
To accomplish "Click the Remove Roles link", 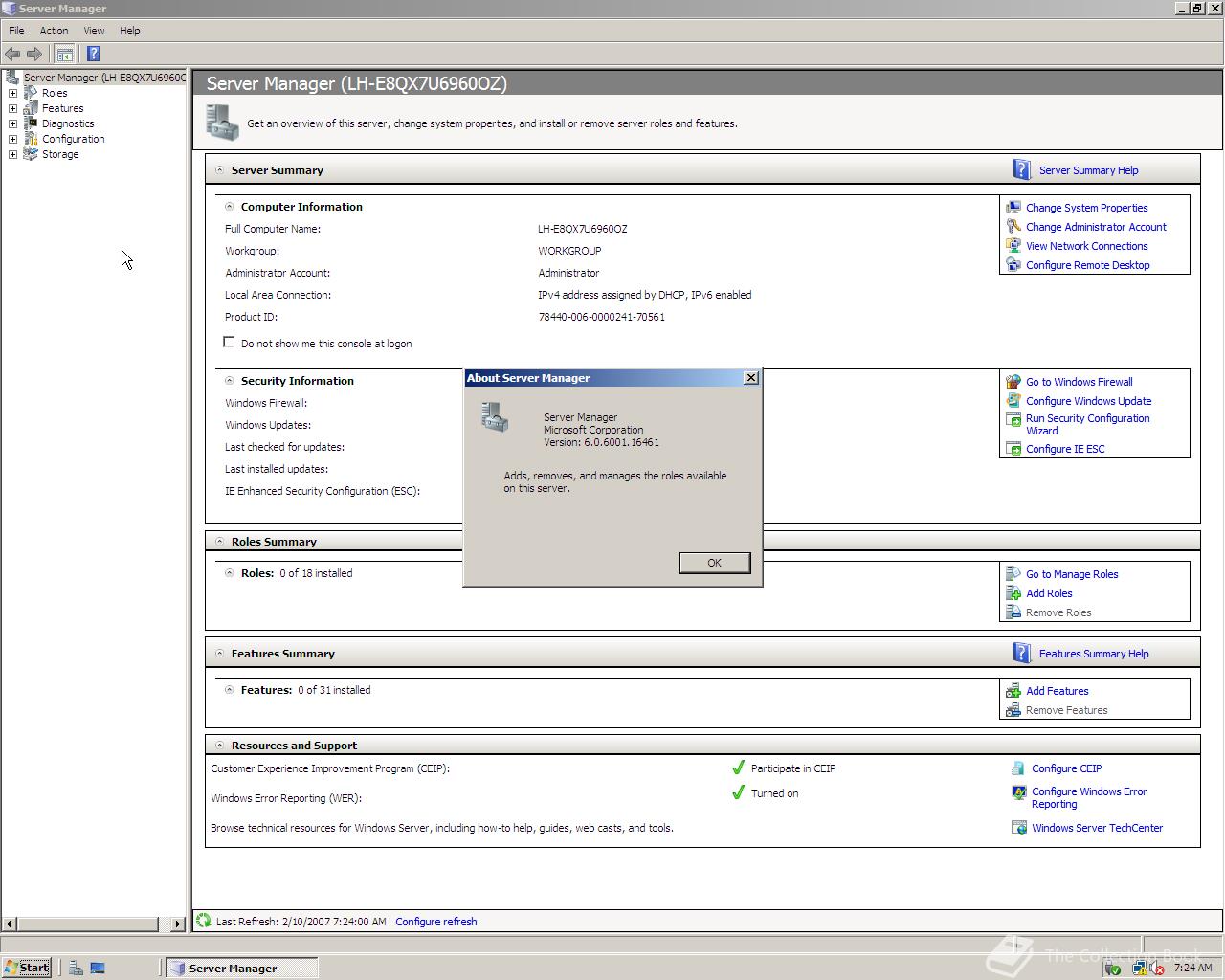I will [1058, 612].
